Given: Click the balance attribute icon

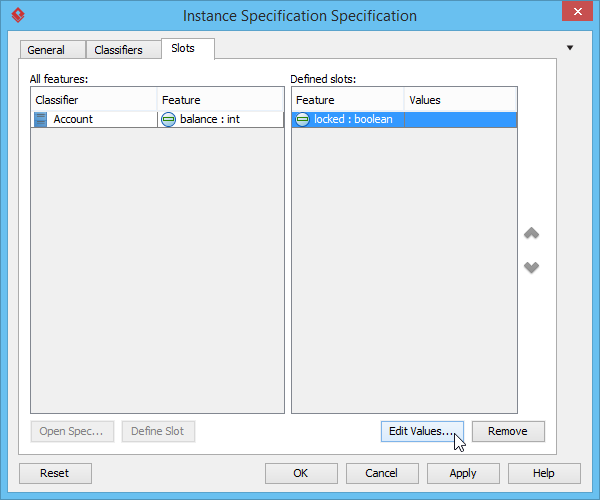Looking at the screenshot, I should click(168, 119).
